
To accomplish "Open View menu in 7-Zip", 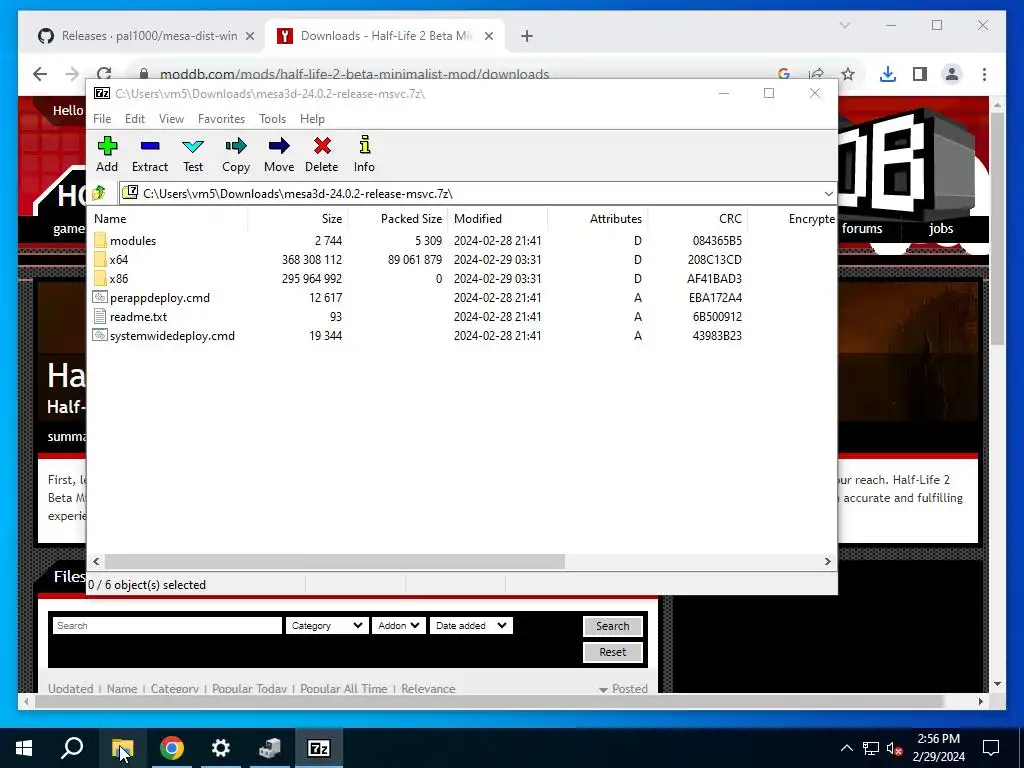I will (171, 119).
